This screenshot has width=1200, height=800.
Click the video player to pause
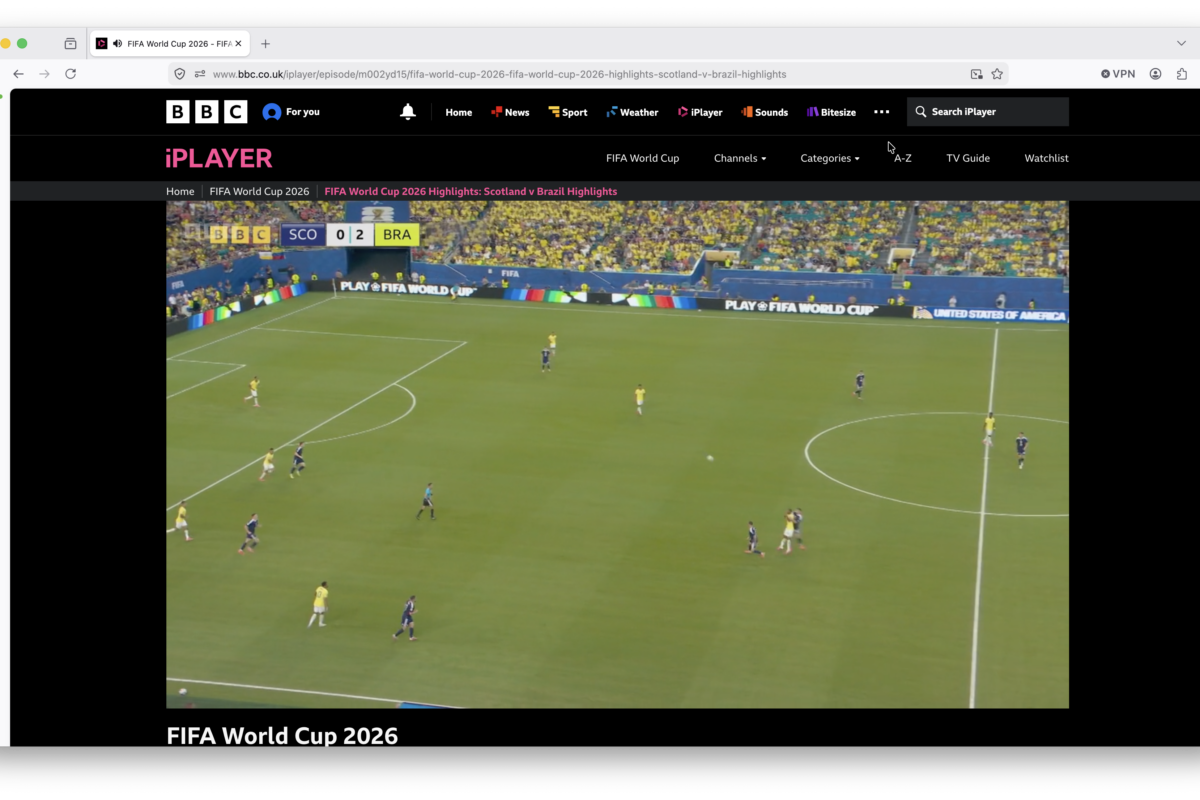pyautogui.click(x=617, y=454)
